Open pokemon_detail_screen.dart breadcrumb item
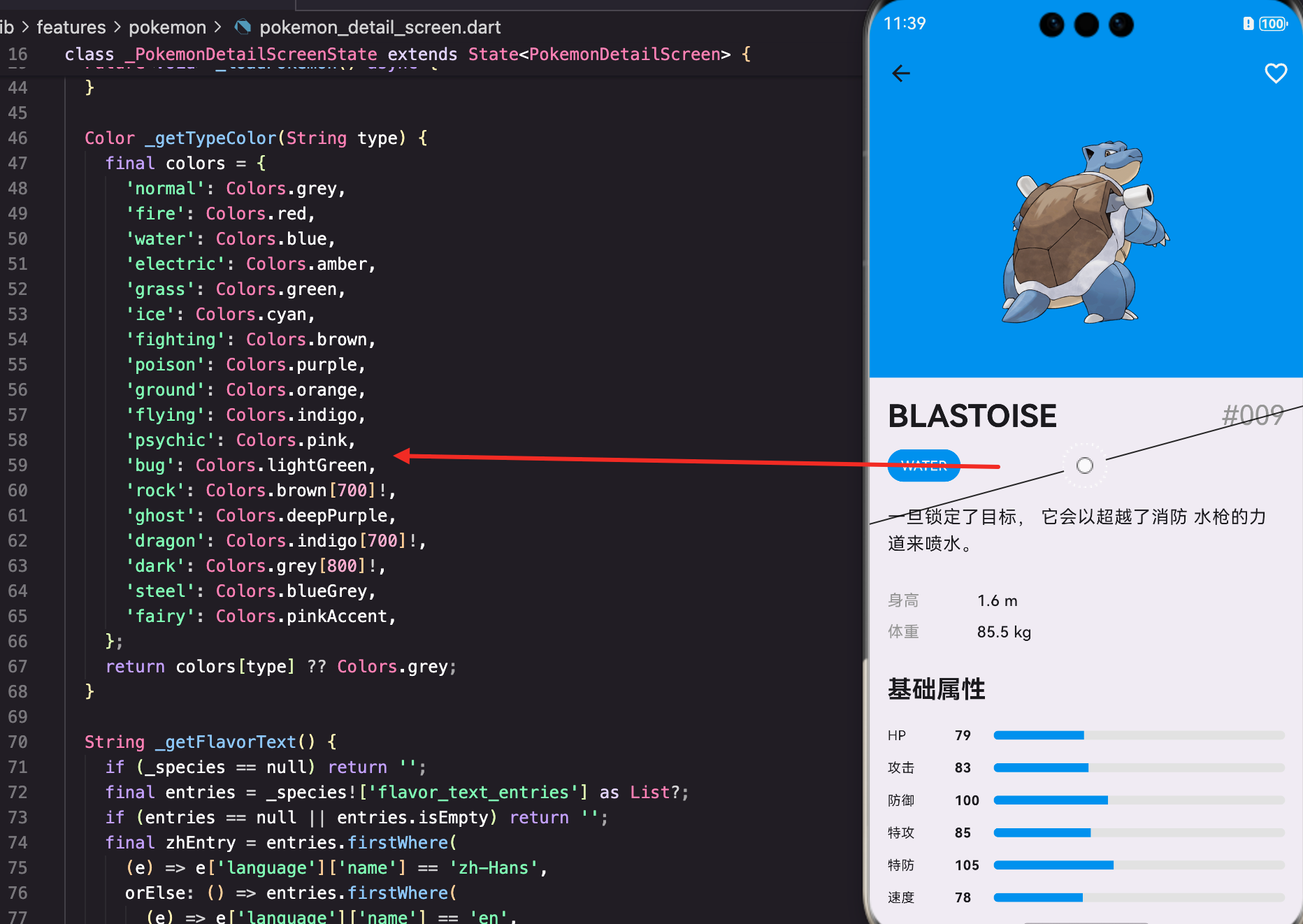Screen dimensions: 1303x924 coord(380,27)
